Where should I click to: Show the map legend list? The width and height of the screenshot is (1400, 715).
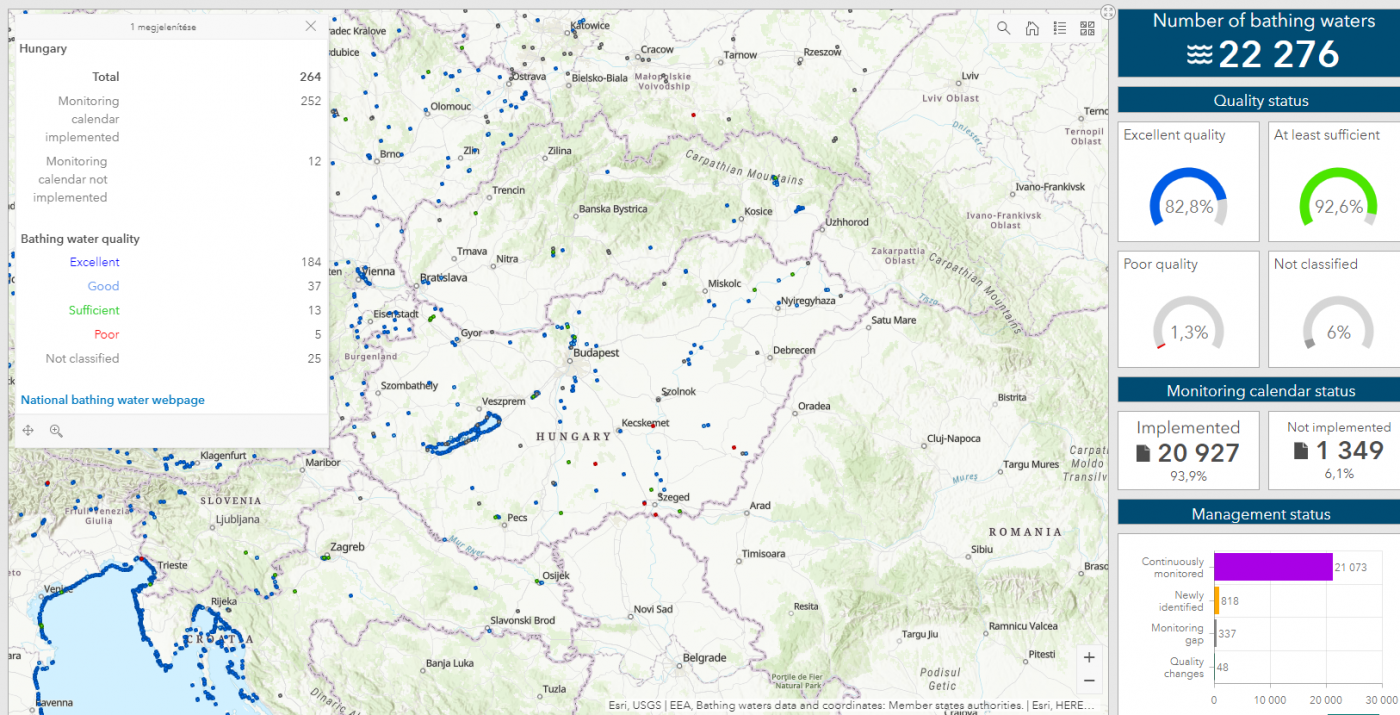(1060, 28)
